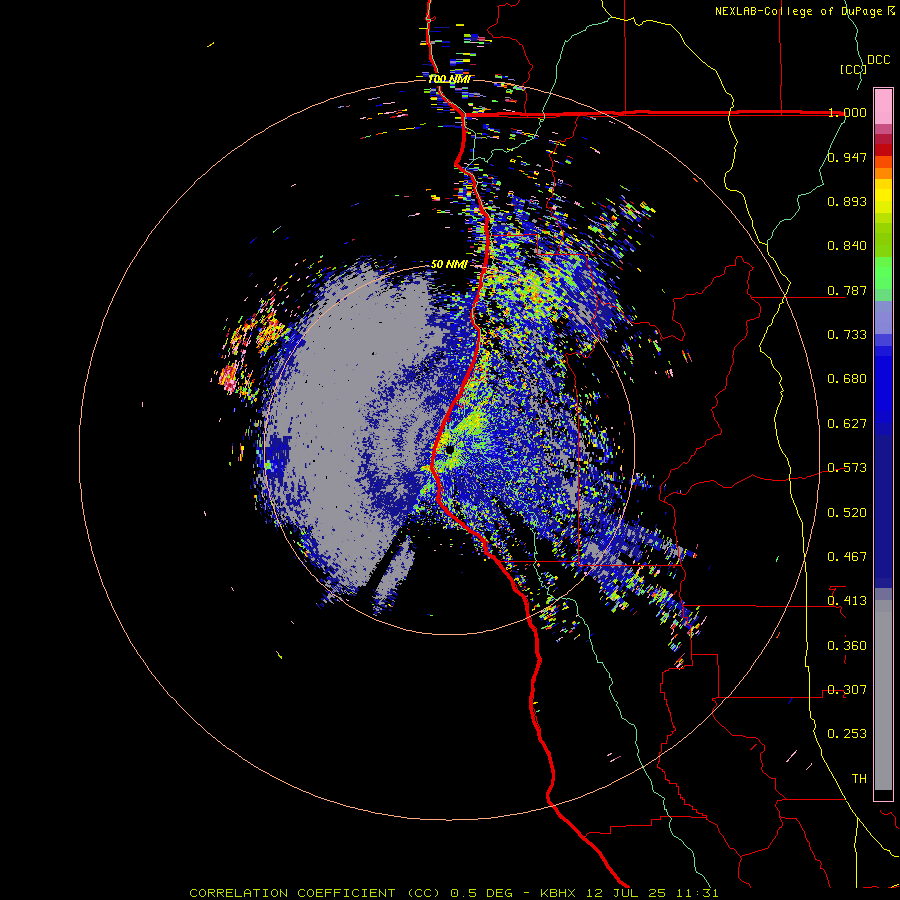This screenshot has height=900, width=900.
Task: Select the 0.947 scale value
Action: 847,157
